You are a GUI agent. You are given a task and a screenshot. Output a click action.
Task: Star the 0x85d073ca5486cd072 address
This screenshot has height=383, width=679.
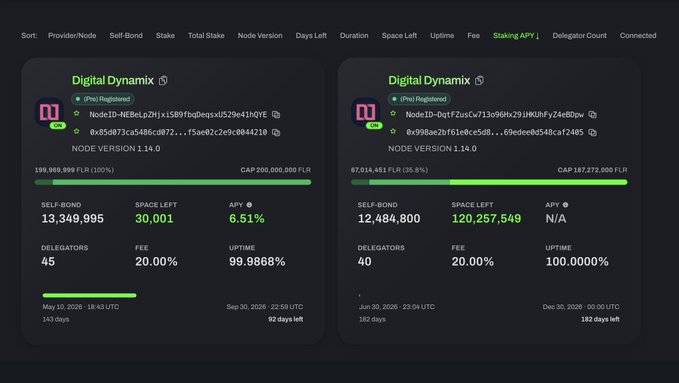point(77,131)
